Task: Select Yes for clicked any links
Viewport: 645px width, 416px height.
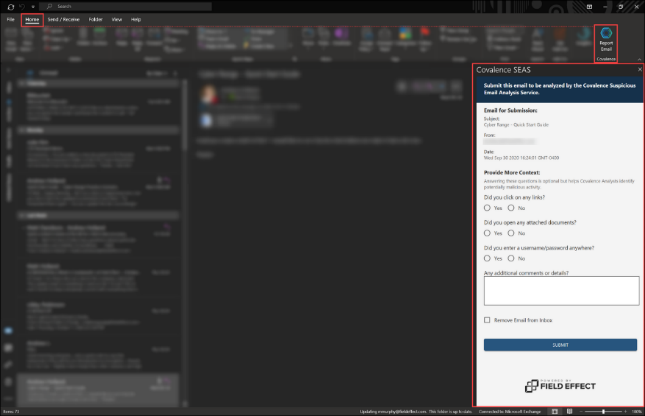Action: (x=487, y=208)
